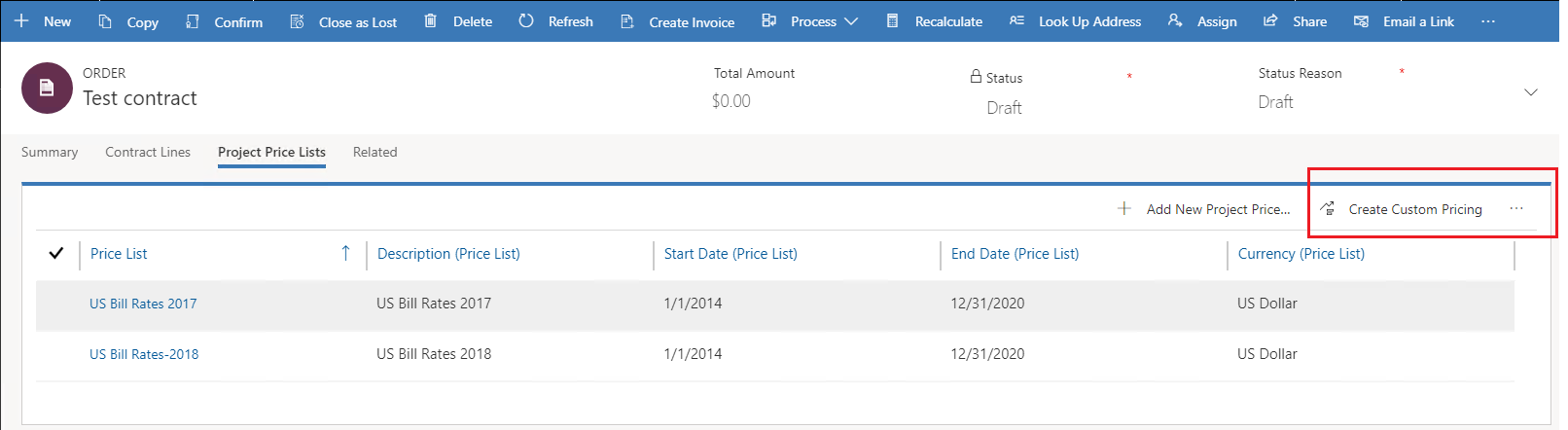Expand the header fields chevron
This screenshot has height=430, width=1568.
pyautogui.click(x=1530, y=92)
